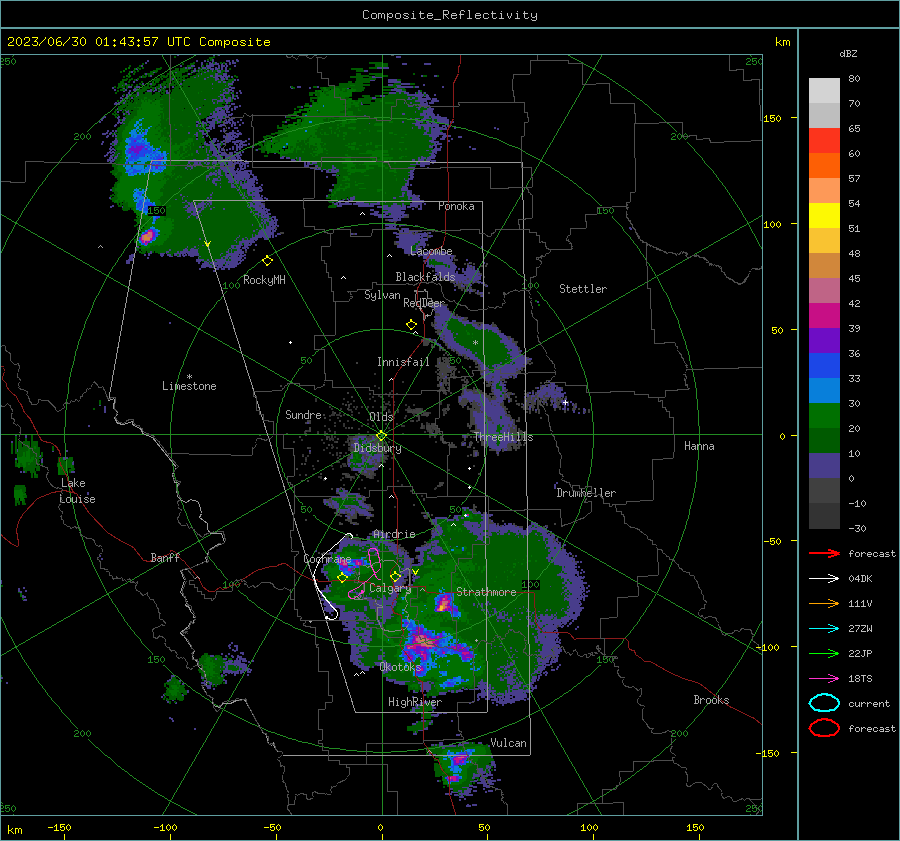Select the Olds label on the map
The height and width of the screenshot is (841, 900).
(381, 417)
